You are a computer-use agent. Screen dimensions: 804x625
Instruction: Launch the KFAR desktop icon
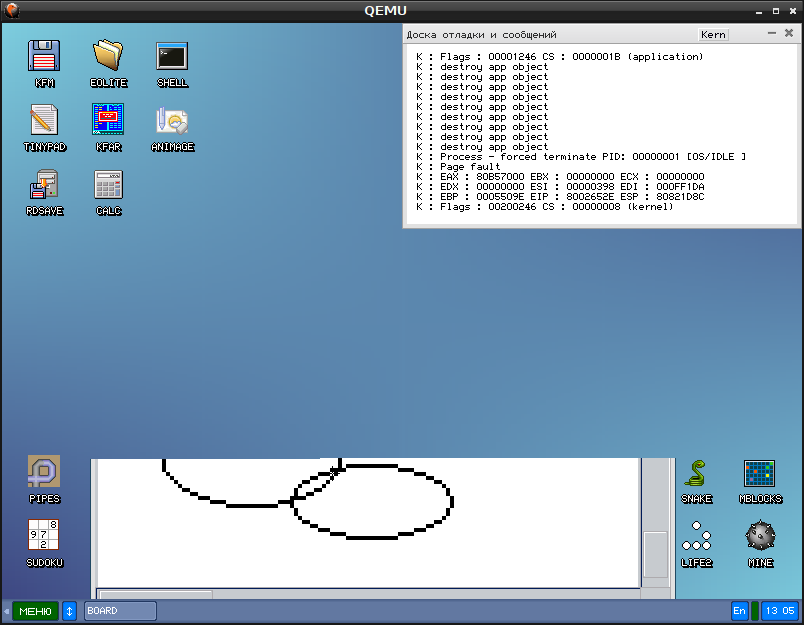click(108, 121)
